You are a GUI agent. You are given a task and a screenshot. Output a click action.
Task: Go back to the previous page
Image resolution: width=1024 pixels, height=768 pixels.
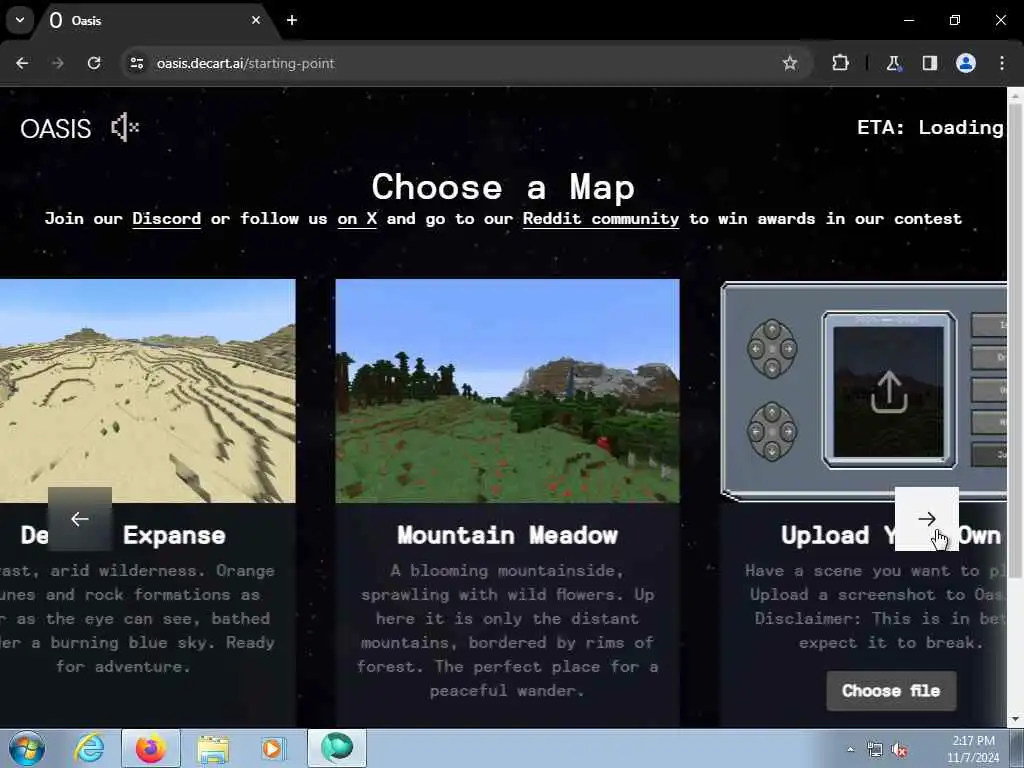point(22,63)
